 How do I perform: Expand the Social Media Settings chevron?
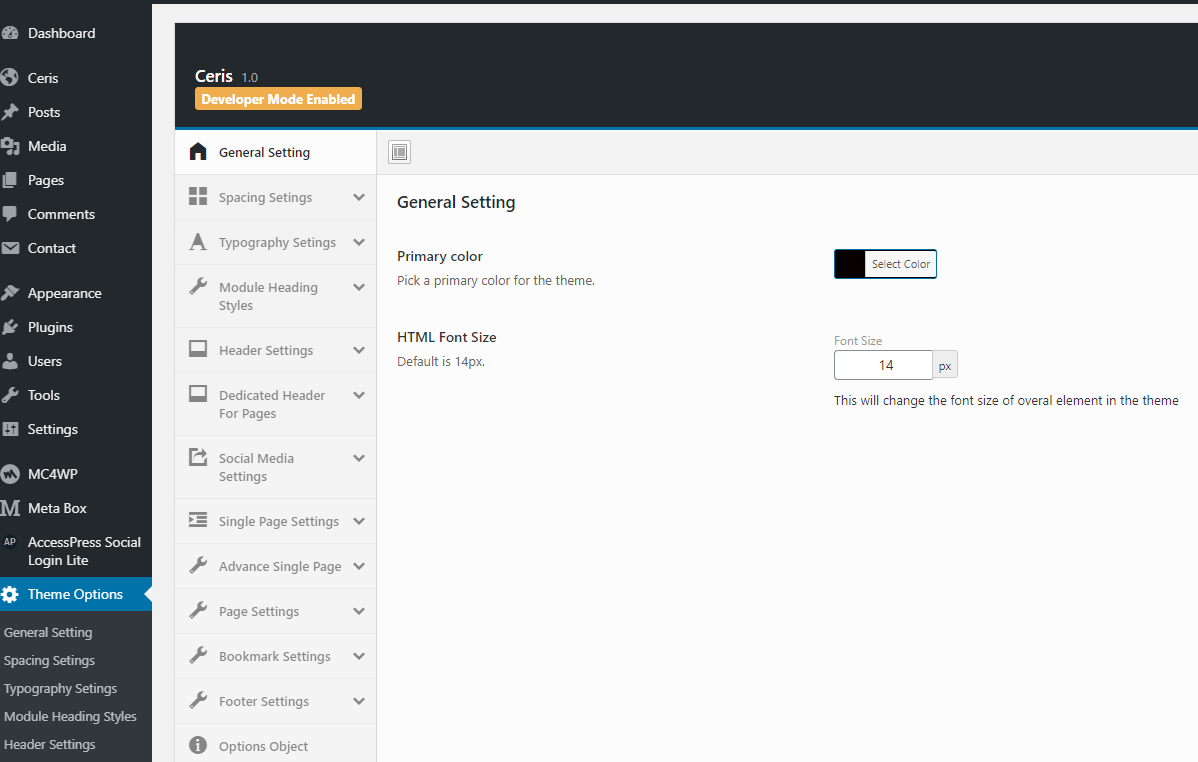click(358, 458)
